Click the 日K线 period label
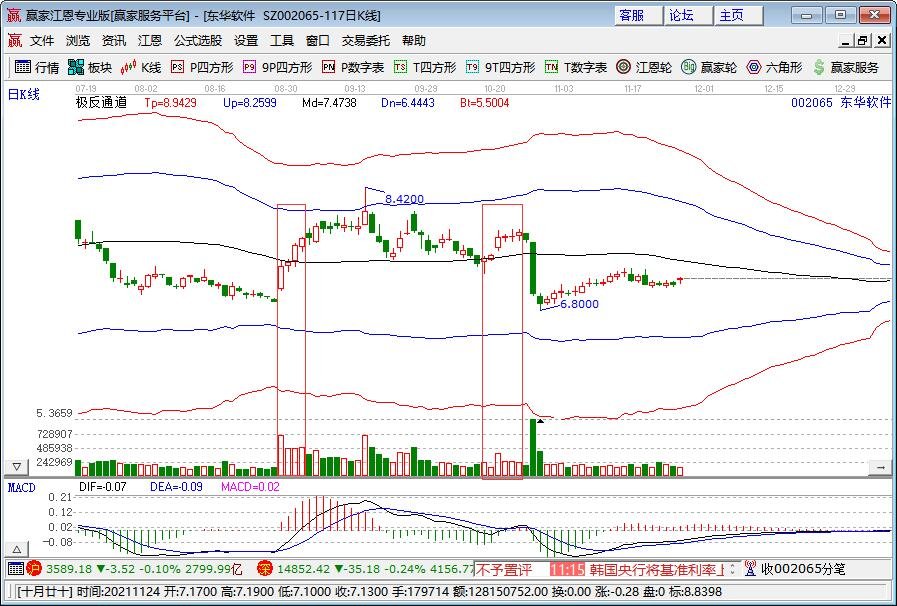Image resolution: width=897 pixels, height=606 pixels. [23, 94]
